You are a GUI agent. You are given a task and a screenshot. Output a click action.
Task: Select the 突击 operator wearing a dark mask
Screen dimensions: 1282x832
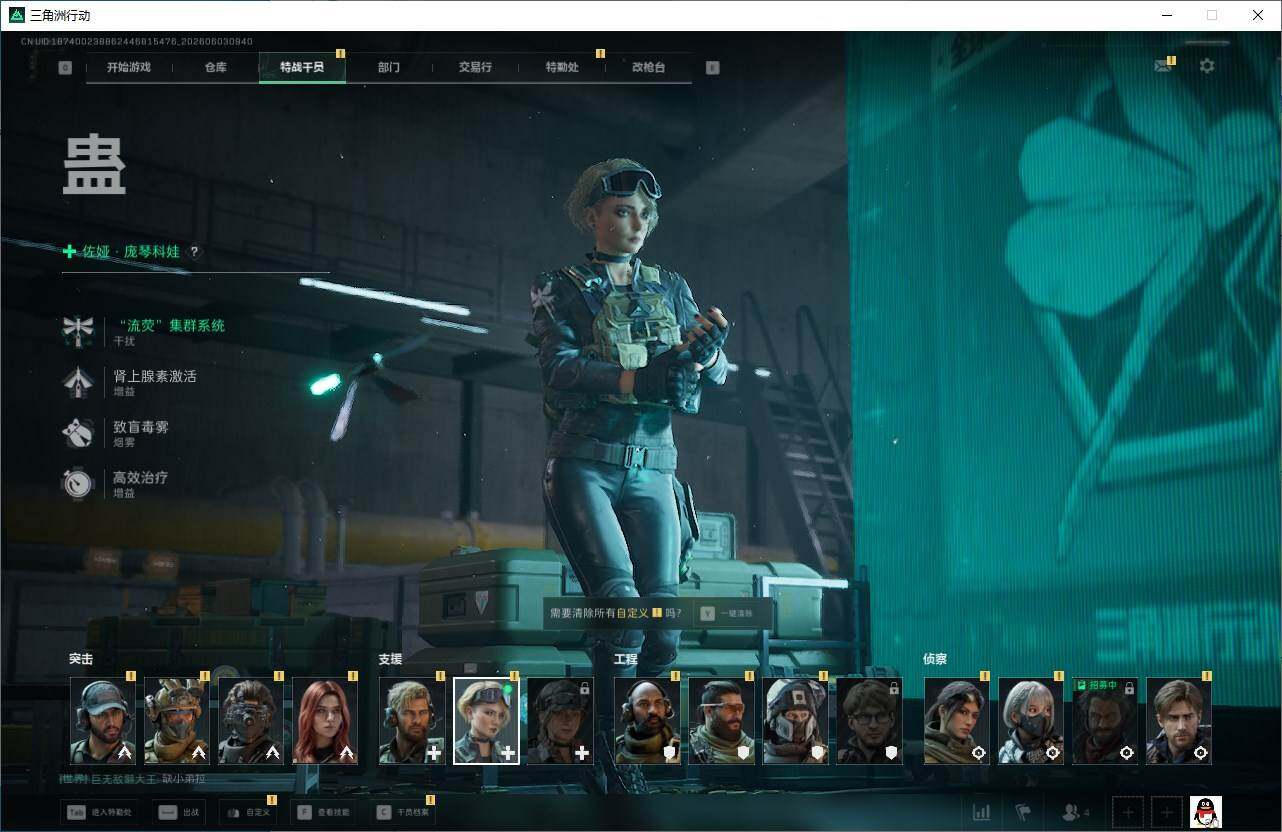[251, 721]
